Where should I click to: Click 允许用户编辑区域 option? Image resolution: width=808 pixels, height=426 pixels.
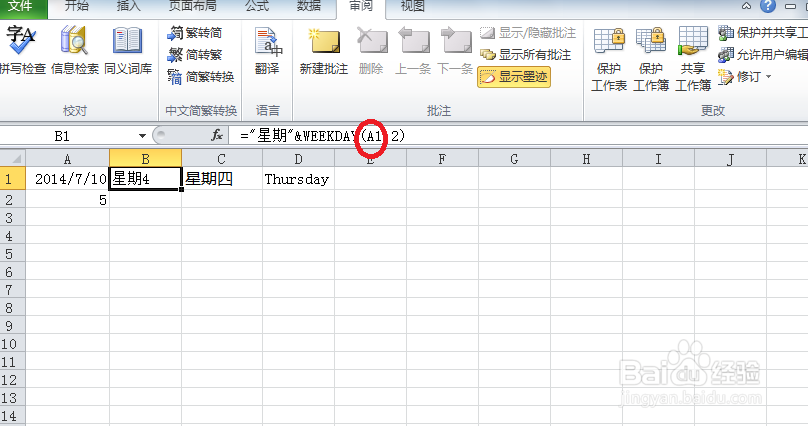[763, 55]
